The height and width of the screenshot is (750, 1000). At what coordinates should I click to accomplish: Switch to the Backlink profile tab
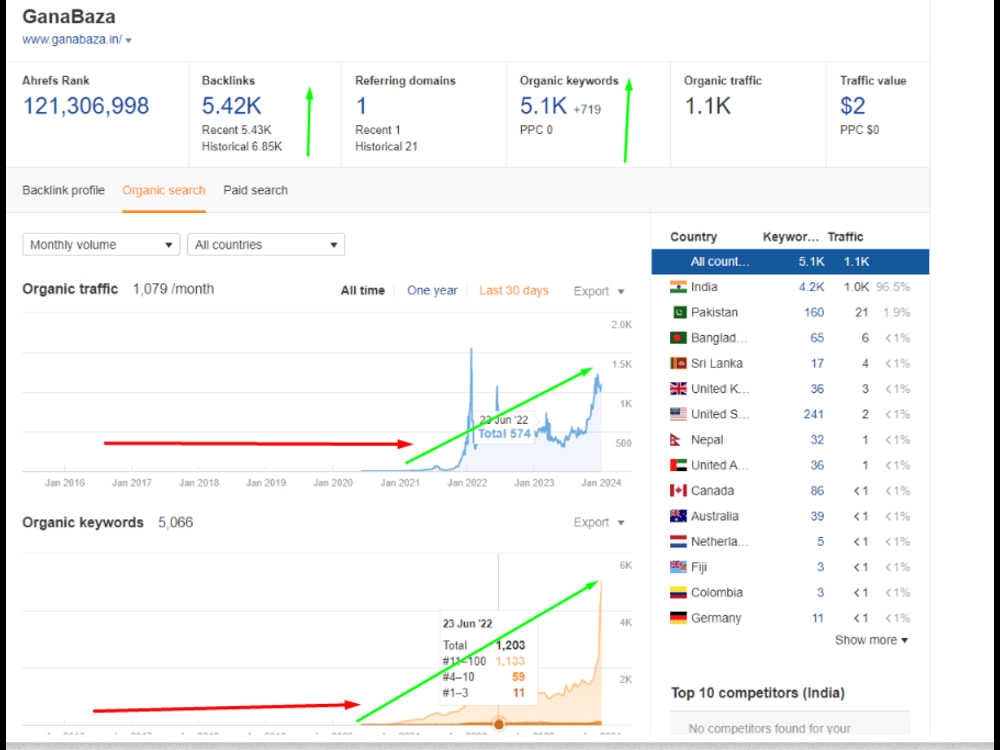63,190
